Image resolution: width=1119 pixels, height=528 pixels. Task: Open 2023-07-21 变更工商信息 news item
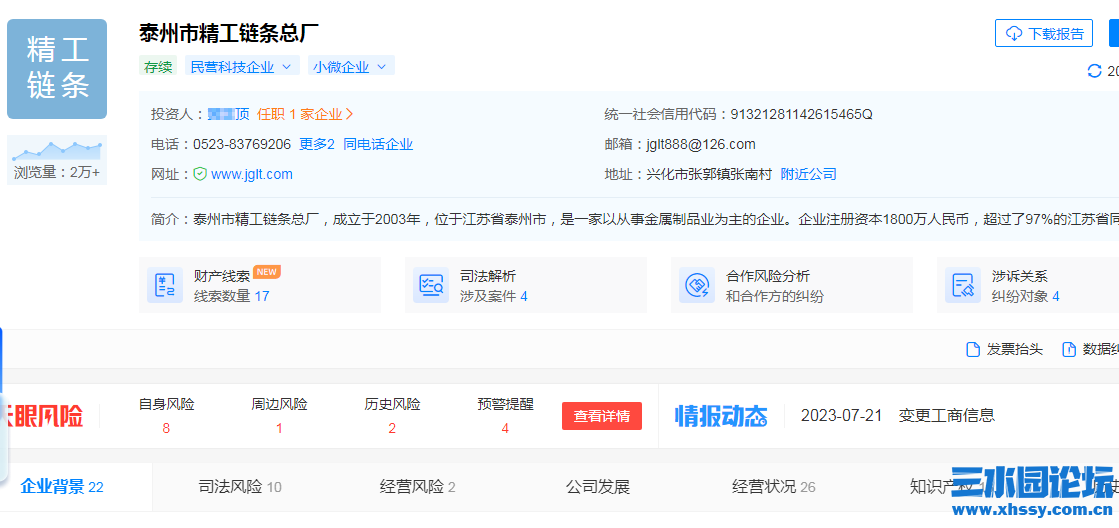coord(898,415)
